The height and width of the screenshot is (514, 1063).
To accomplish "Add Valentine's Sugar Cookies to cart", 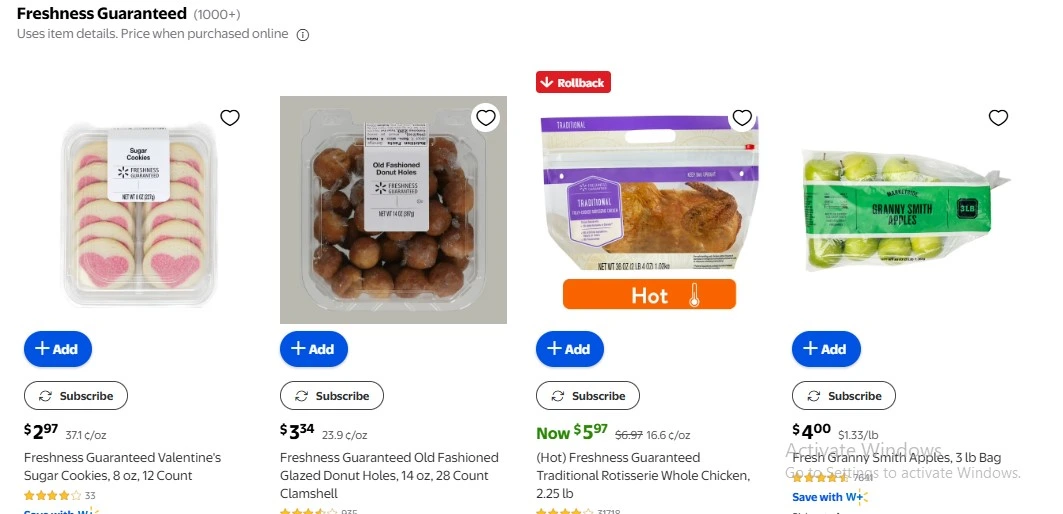I will pos(58,349).
